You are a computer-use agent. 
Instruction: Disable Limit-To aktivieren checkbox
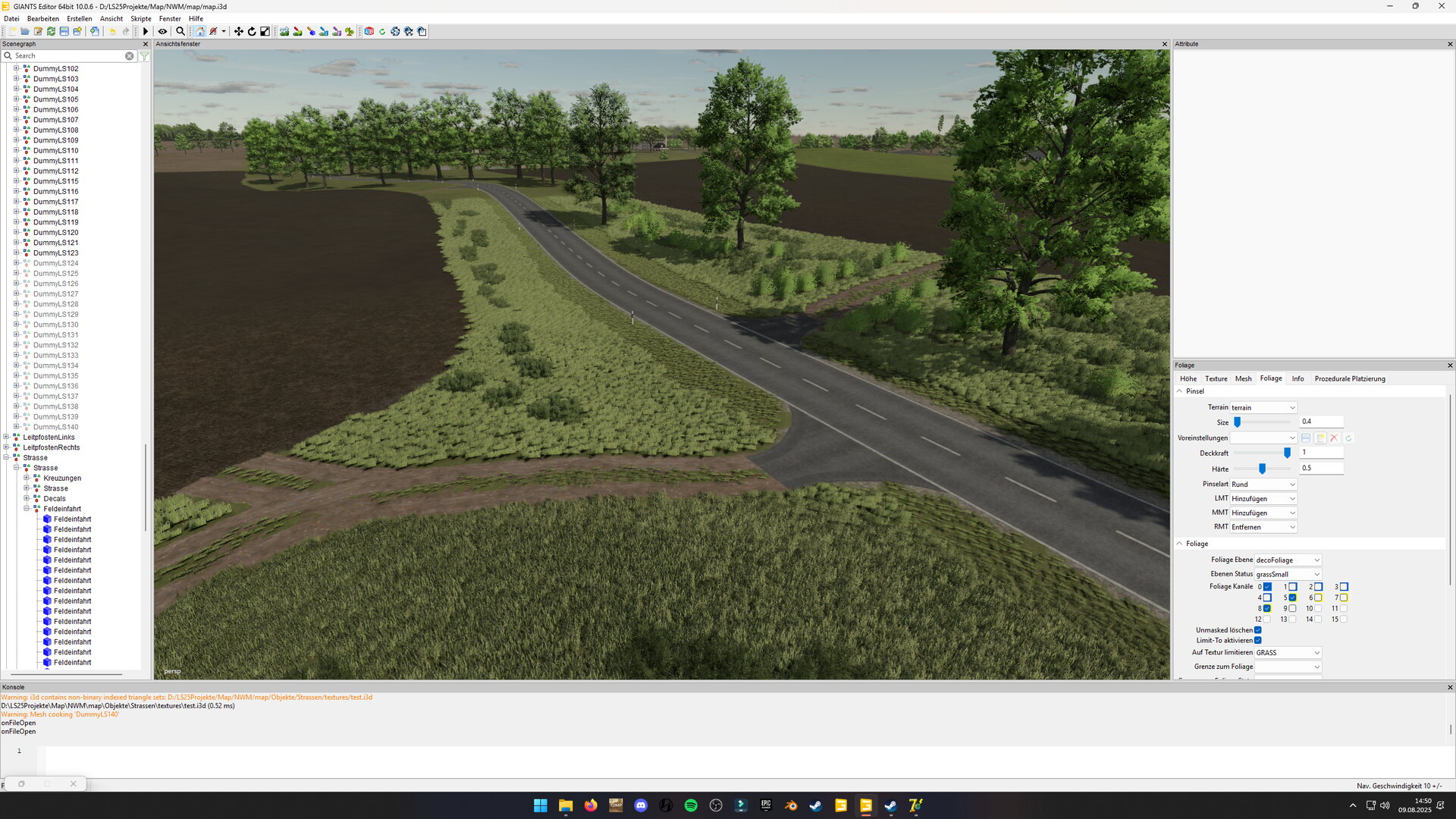point(1257,641)
